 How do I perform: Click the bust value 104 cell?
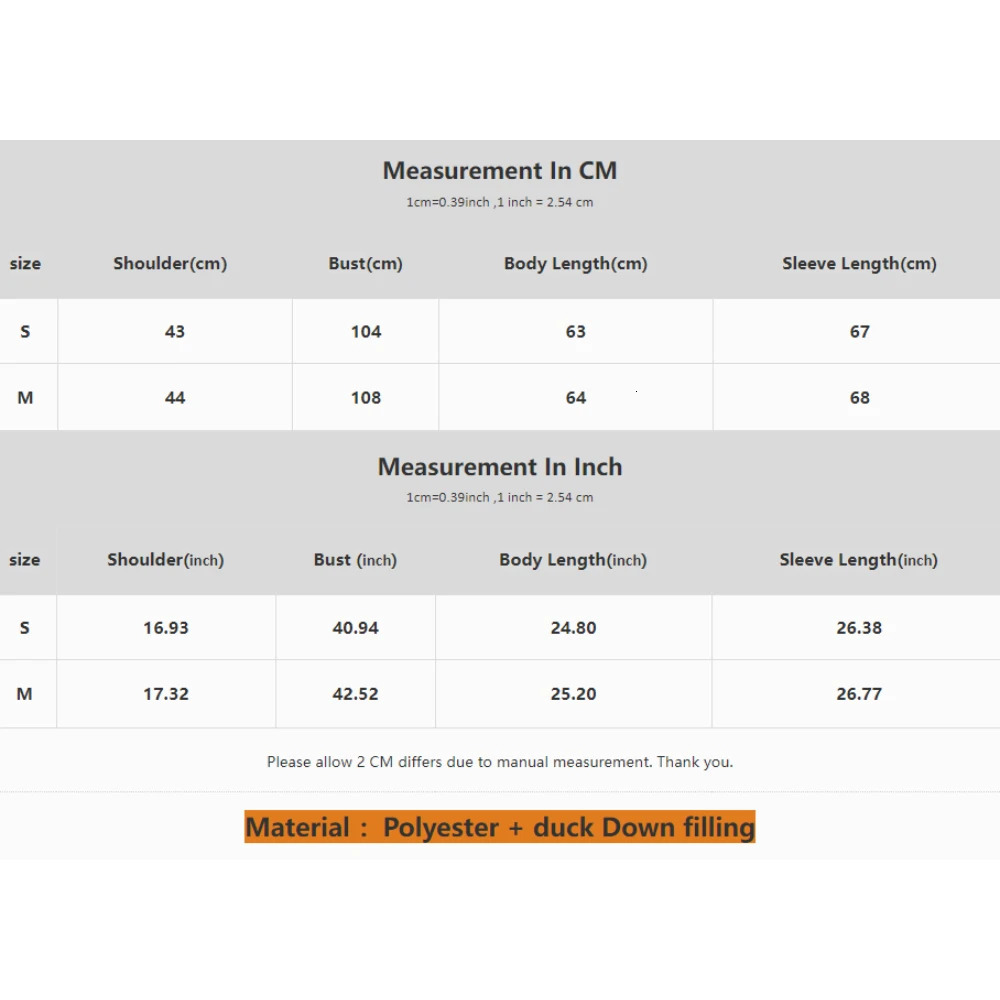(365, 332)
